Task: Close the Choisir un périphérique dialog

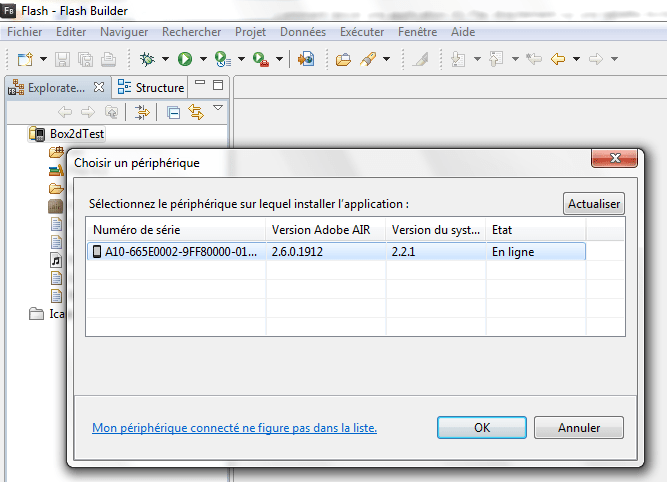Action: click(x=615, y=158)
